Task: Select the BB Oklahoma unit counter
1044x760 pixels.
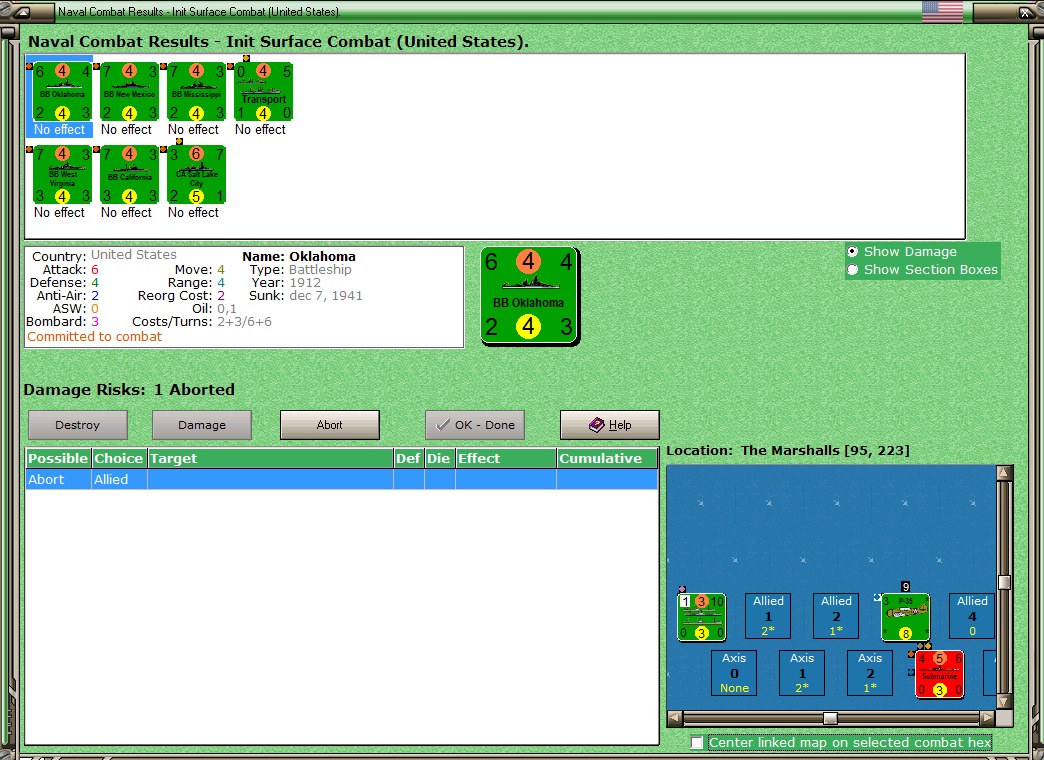Action: click(x=63, y=92)
